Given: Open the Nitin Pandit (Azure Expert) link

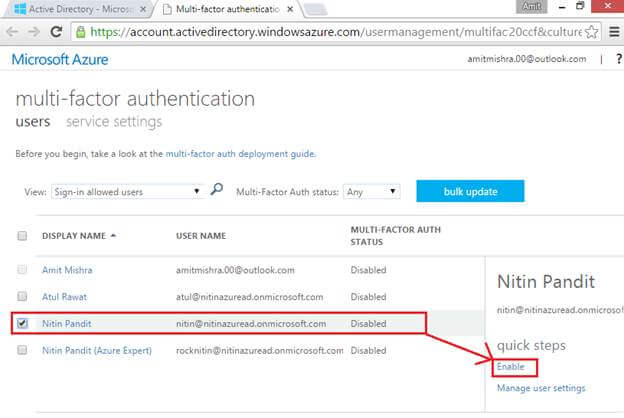Looking at the screenshot, I should (x=97, y=351).
